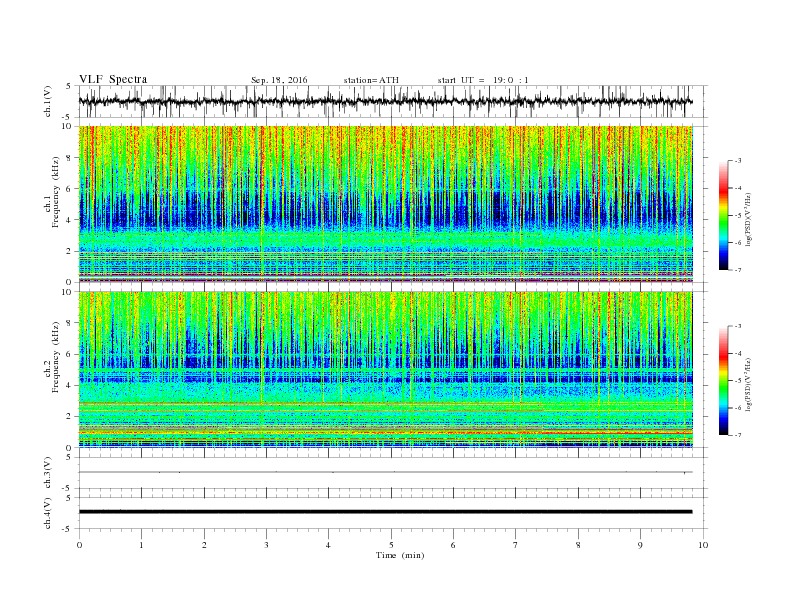Click the time axis tick label "6"
Screen dimensions: 792x612
point(453,545)
